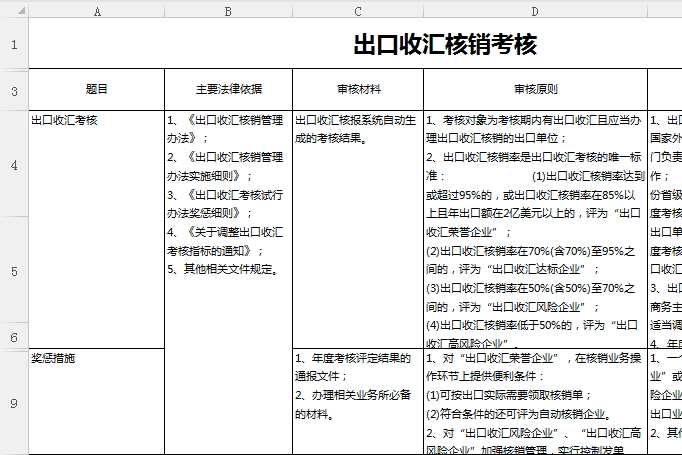The width and height of the screenshot is (682, 455).
Task: Click the select-all corner triangle
Action: tap(14, 11)
